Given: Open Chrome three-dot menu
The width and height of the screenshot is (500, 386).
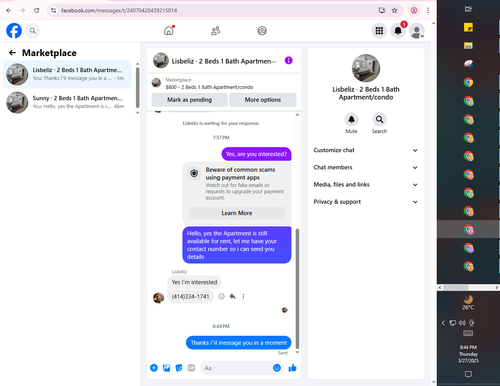Looking at the screenshot, I should click(428, 10).
